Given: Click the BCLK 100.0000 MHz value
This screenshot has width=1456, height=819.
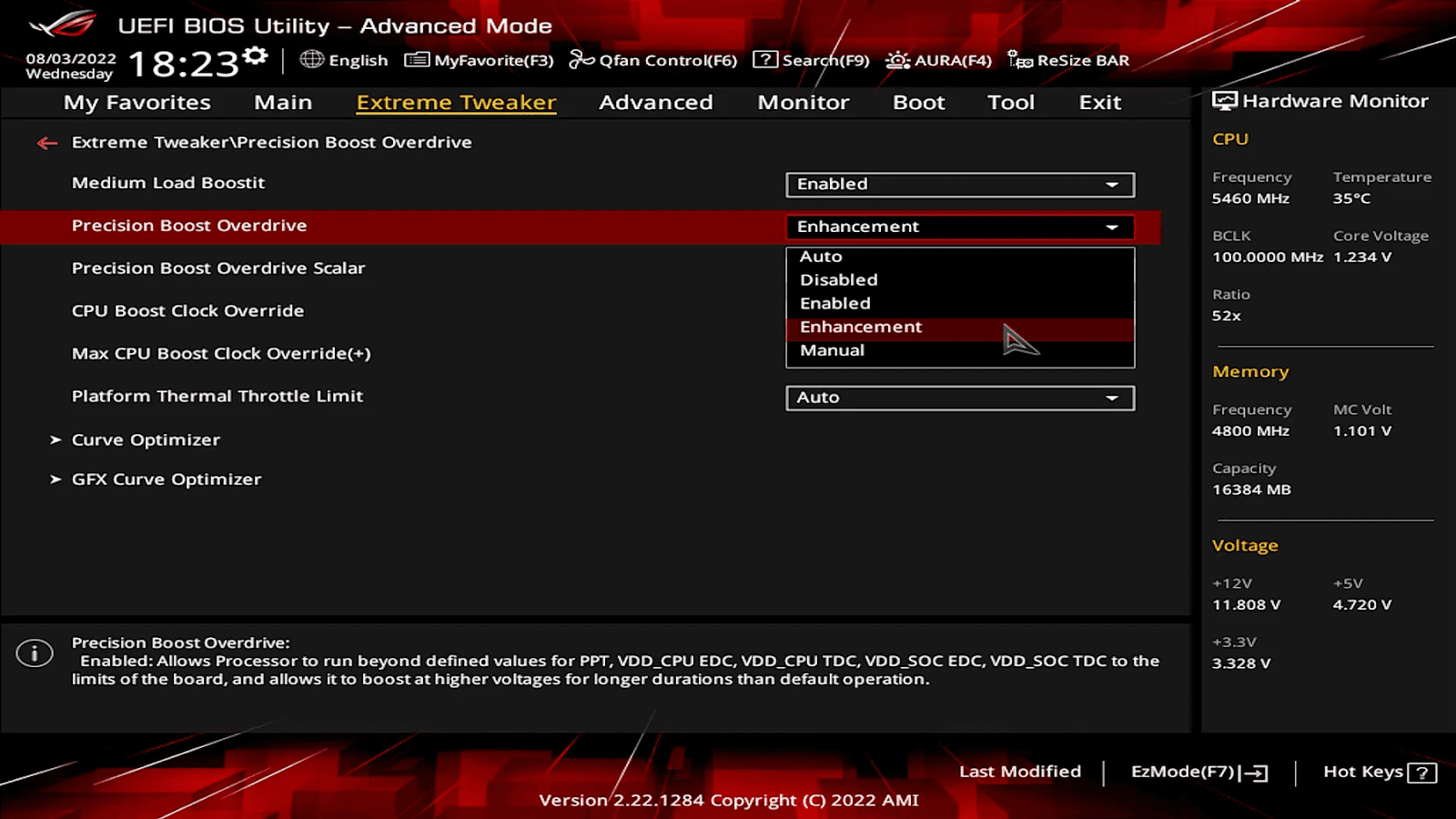Looking at the screenshot, I should 1268,258.
